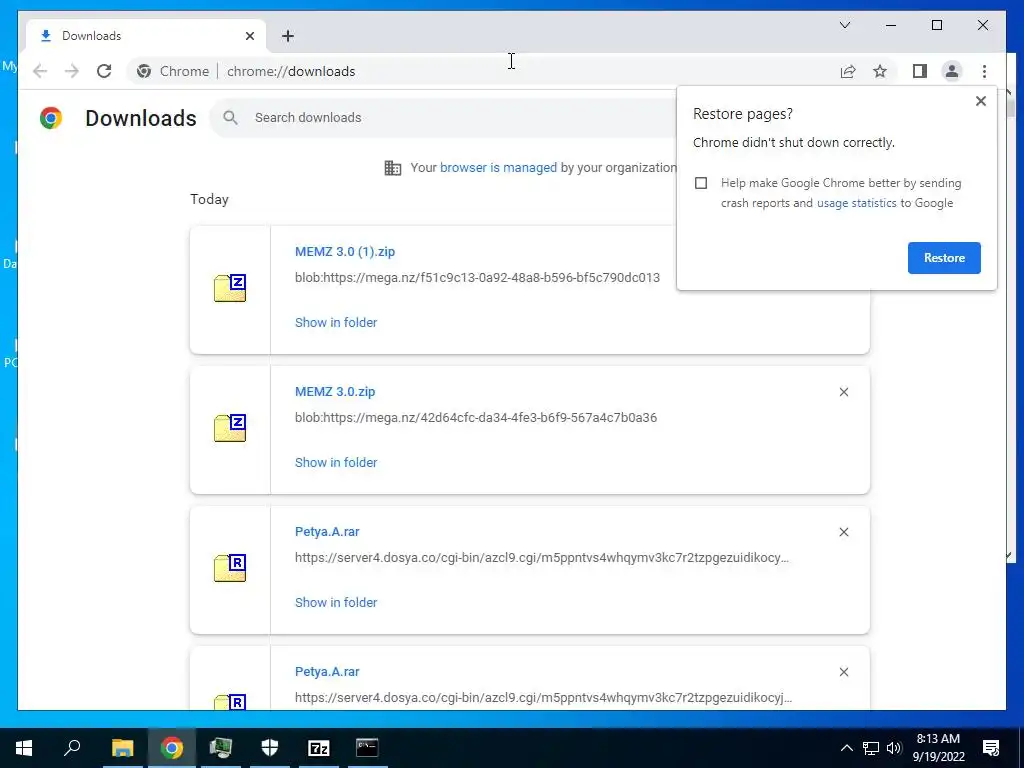Viewport: 1024px width, 768px height.
Task: Open MEMZ 3.0 (1).zip file link
Action: [x=345, y=251]
